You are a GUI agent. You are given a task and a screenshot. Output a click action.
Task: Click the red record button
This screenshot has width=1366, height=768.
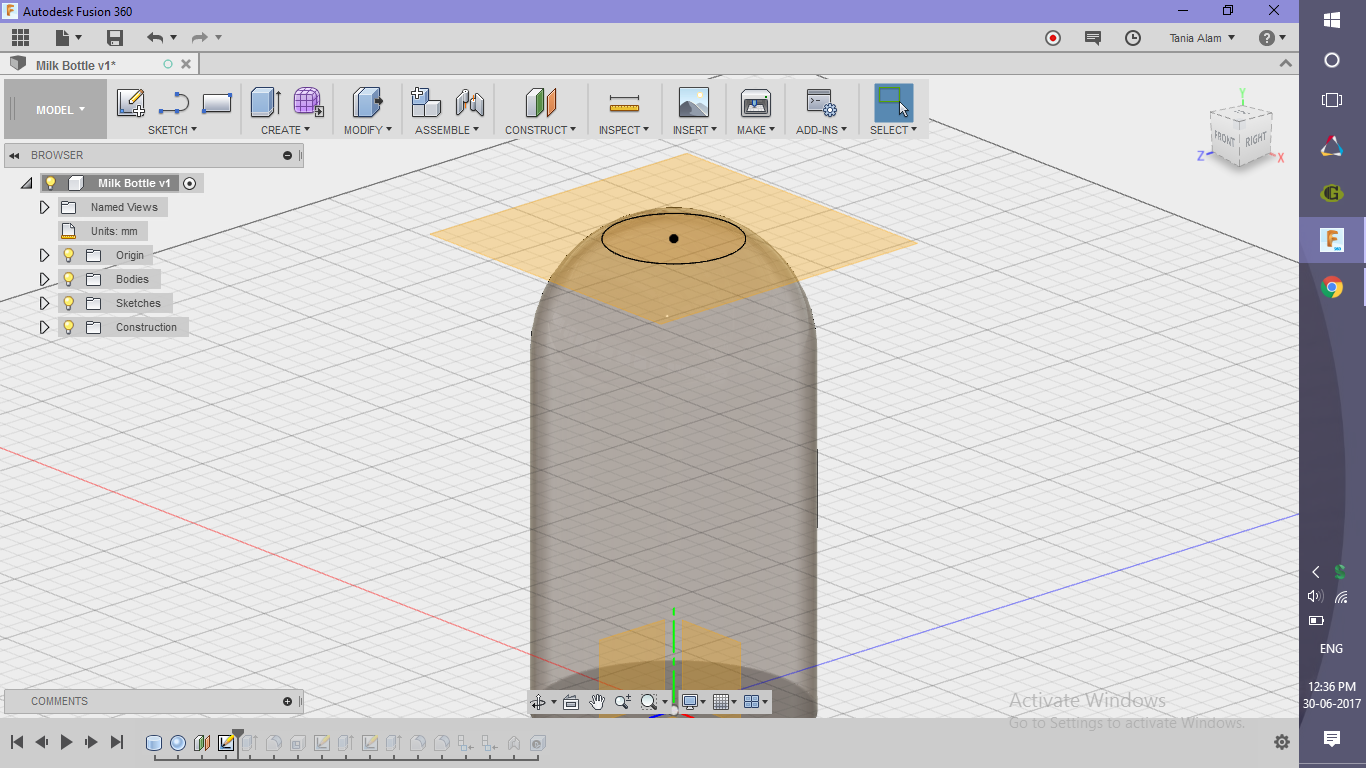tap(1053, 38)
